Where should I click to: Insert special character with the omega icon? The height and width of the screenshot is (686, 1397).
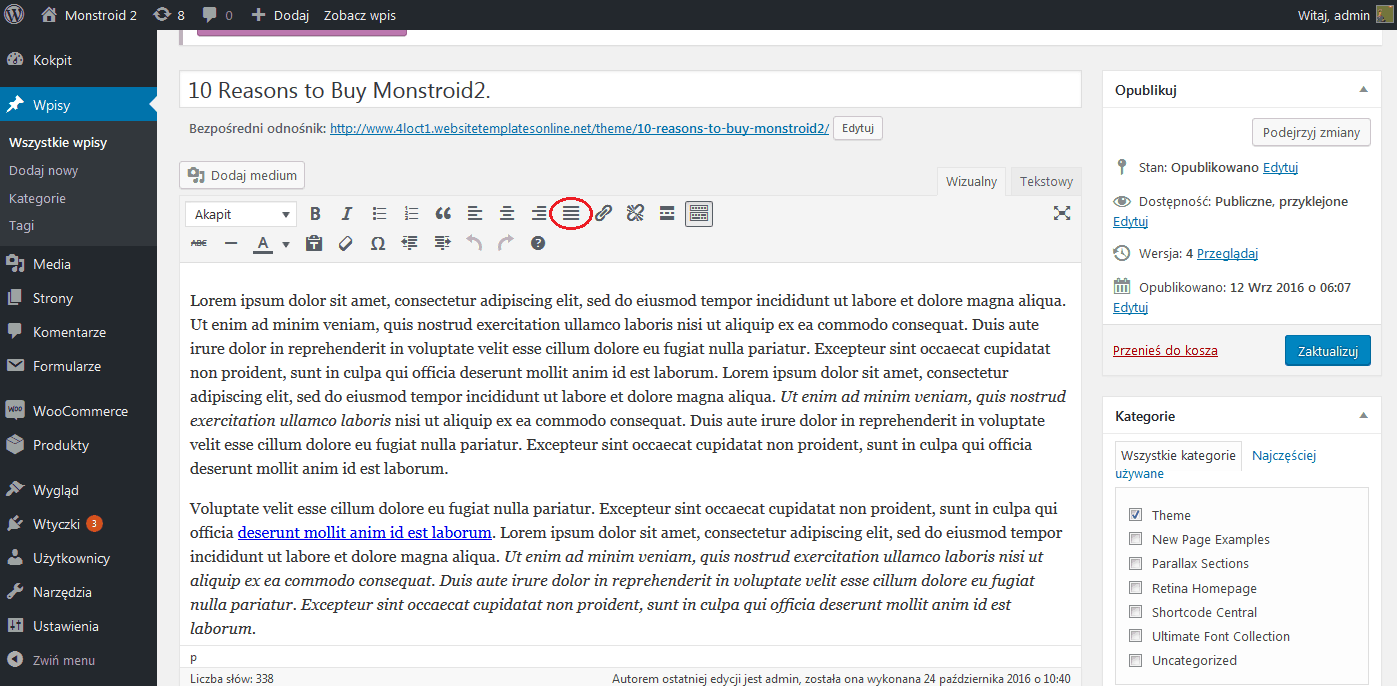378,243
